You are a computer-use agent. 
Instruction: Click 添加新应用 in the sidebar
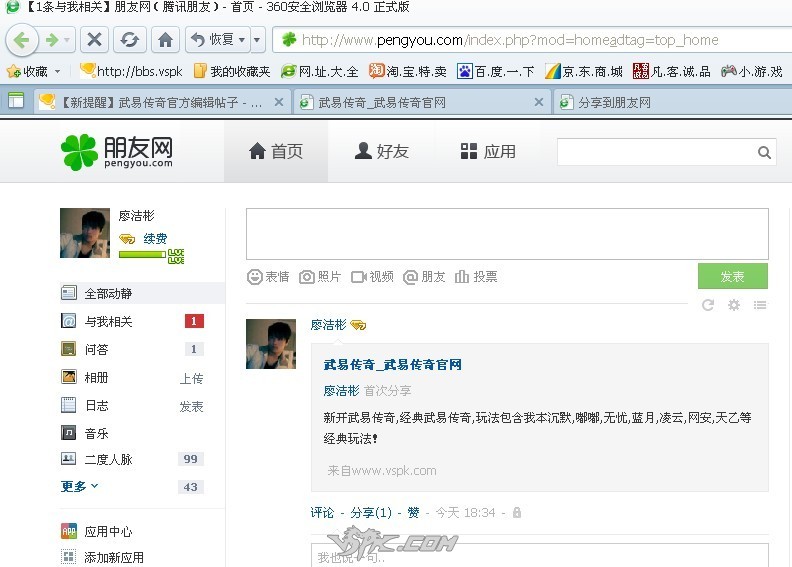coord(102,557)
